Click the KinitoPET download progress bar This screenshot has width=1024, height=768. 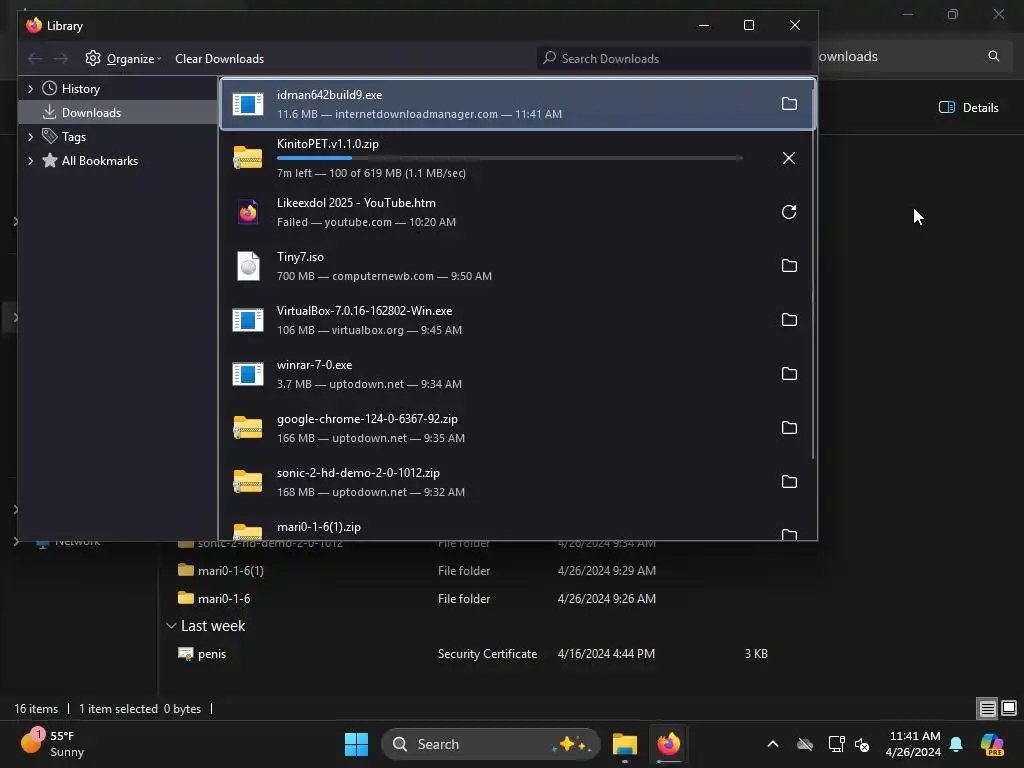(x=509, y=158)
